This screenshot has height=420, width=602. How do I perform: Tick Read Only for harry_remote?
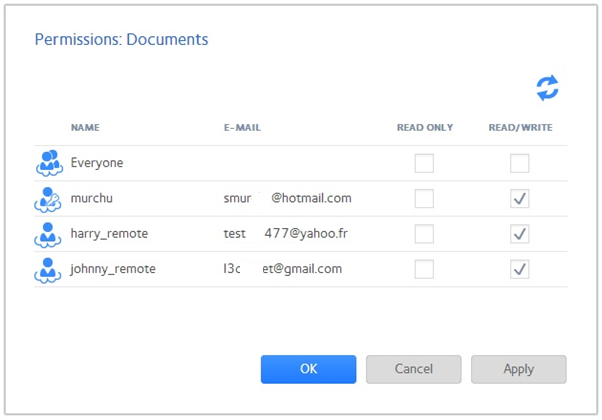(x=424, y=234)
